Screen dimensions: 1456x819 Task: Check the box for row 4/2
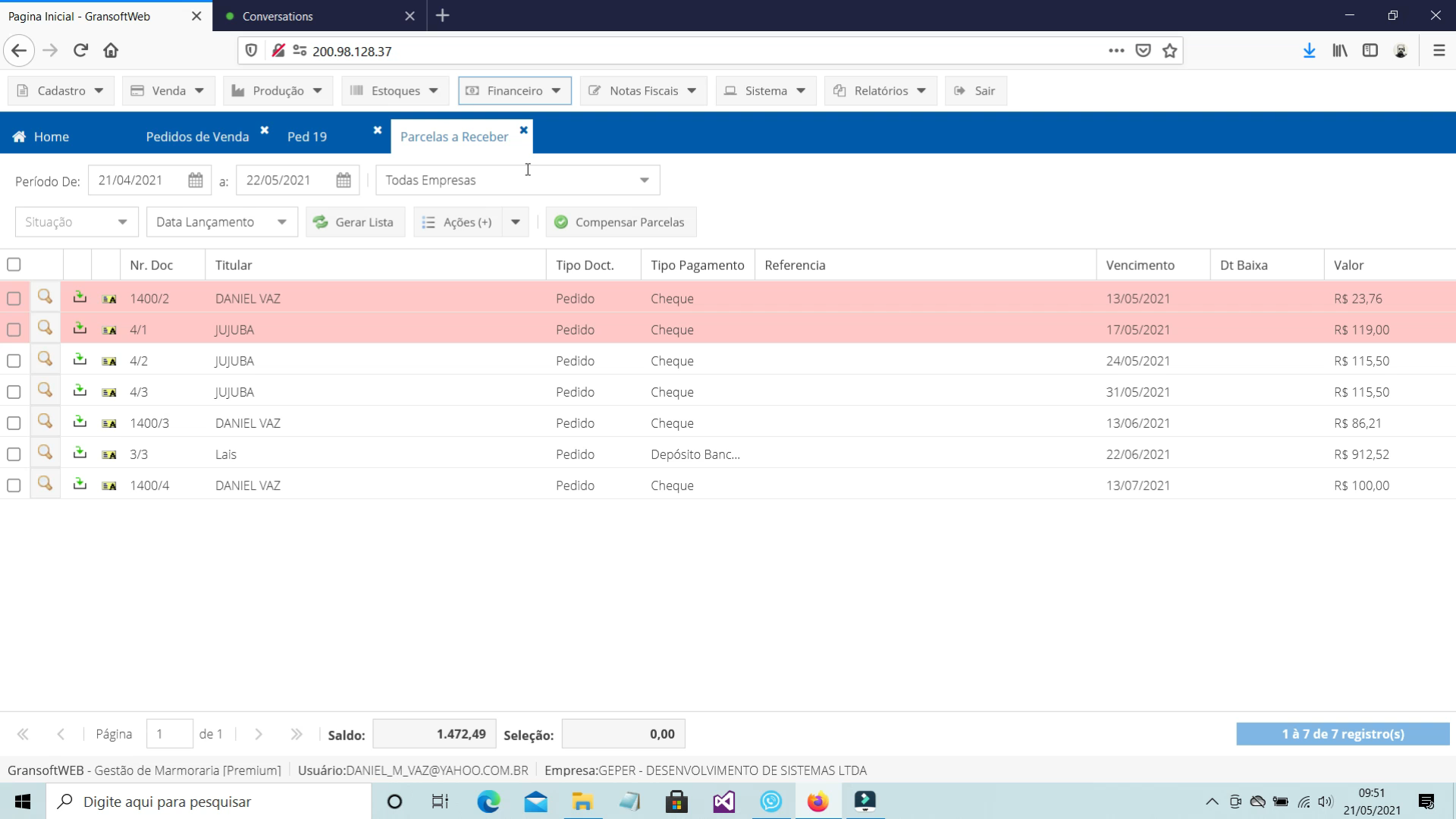click(14, 361)
